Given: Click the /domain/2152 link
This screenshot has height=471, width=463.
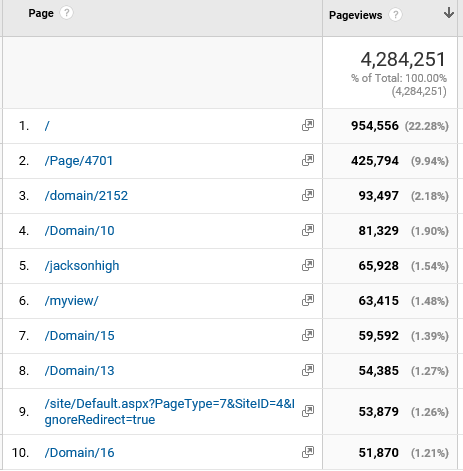Looking at the screenshot, I should pos(86,196).
